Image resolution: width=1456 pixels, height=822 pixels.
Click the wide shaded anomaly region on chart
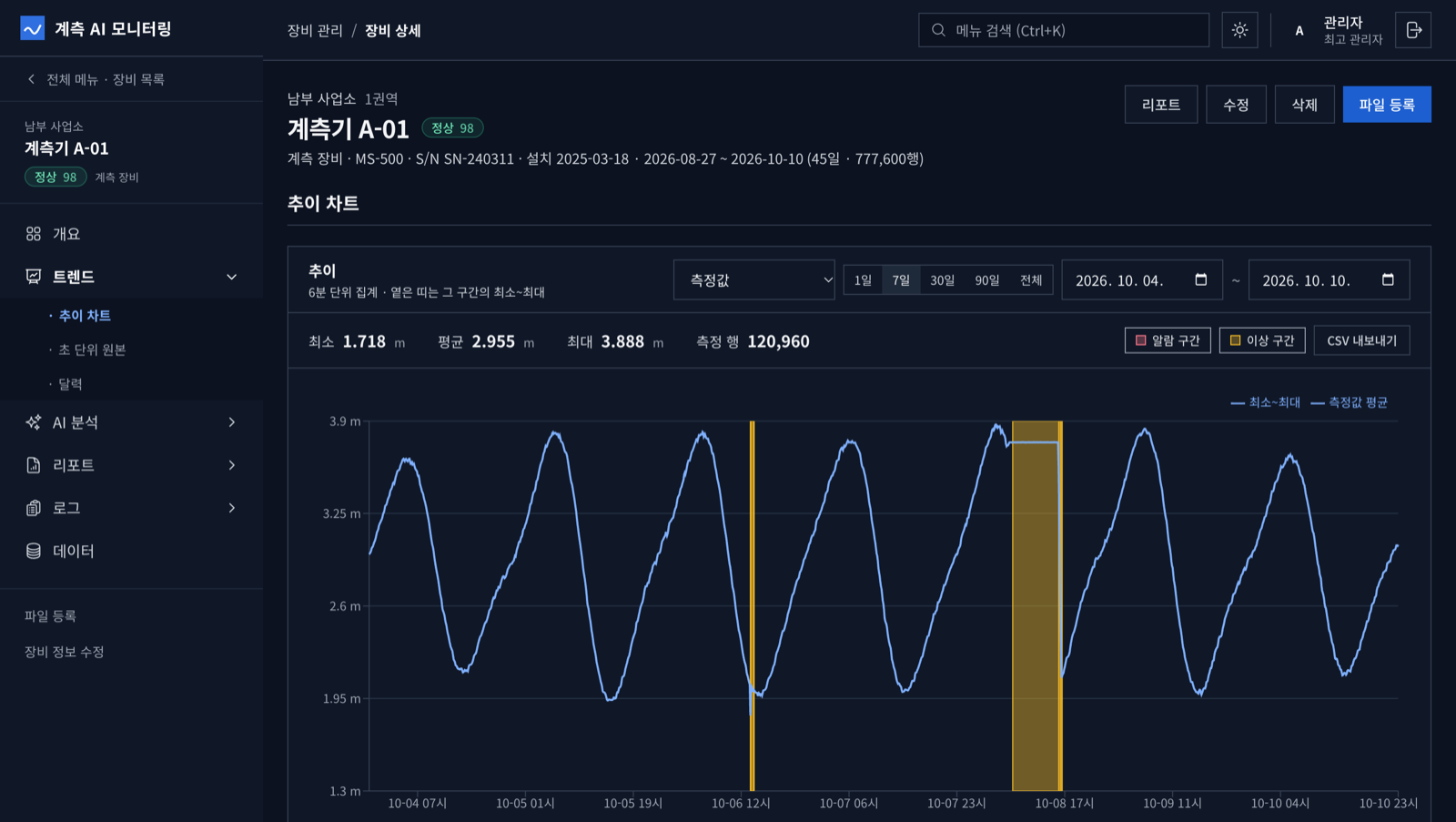click(1036, 605)
